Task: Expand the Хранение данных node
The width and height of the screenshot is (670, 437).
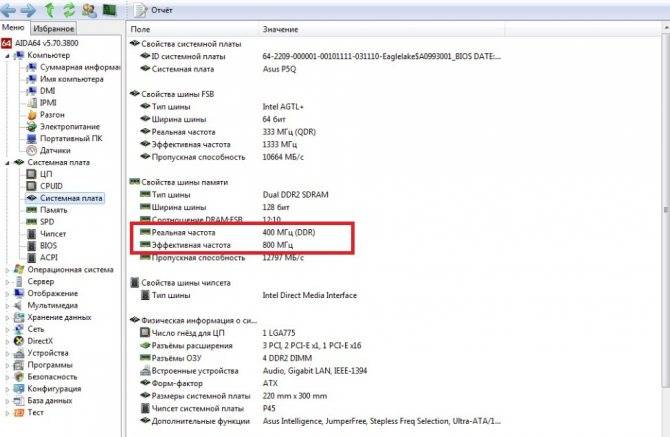Action: point(7,318)
